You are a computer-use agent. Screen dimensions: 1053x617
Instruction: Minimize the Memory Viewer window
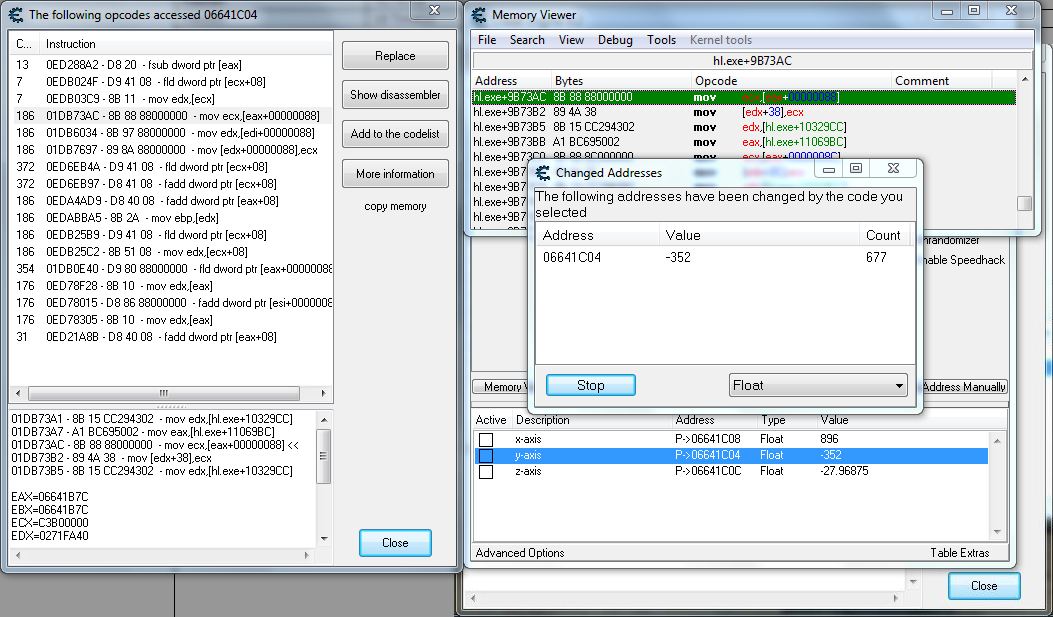945,11
